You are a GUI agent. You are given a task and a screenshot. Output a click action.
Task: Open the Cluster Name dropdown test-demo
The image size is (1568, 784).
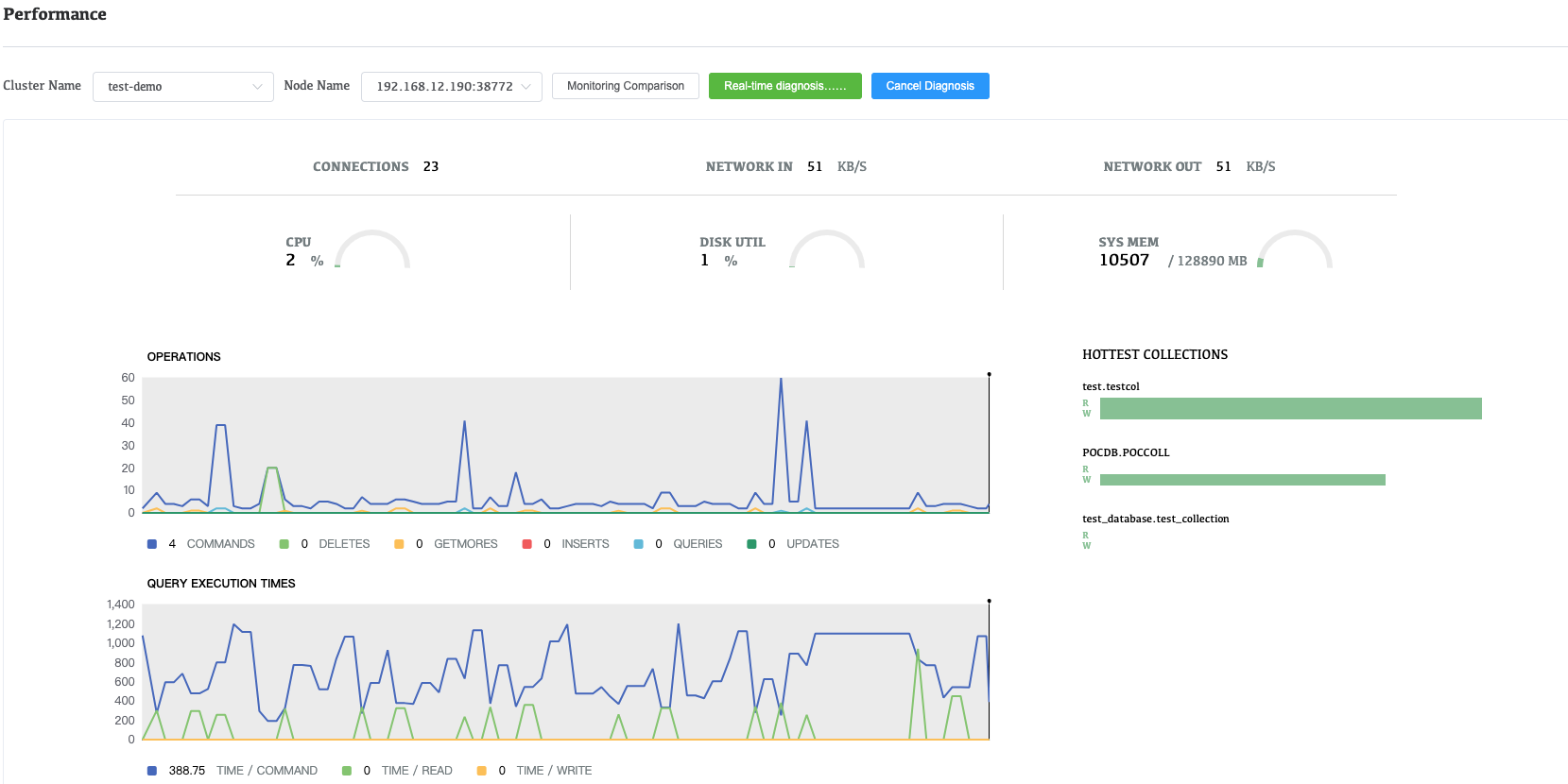[183, 87]
